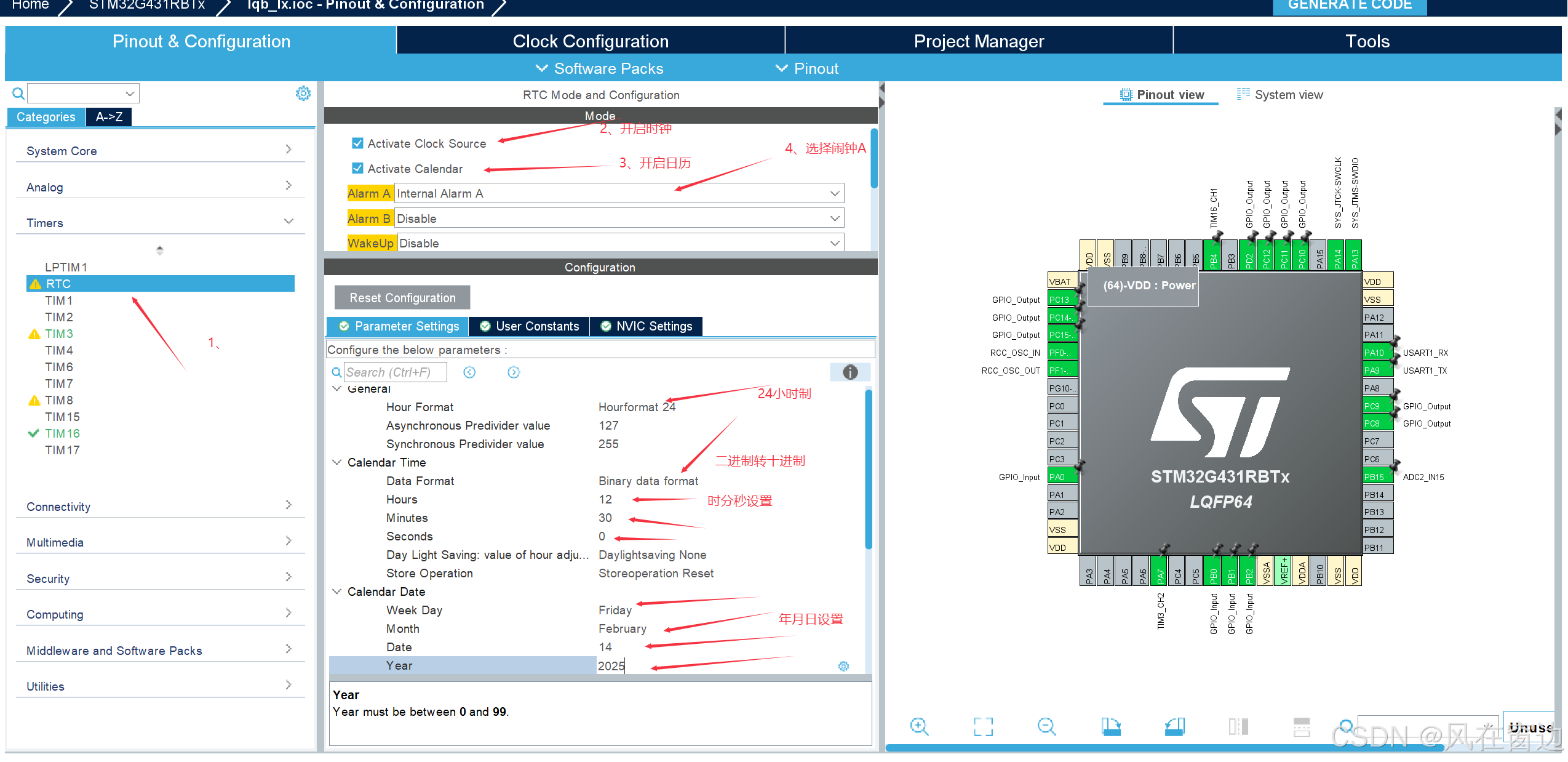This screenshot has height=762, width=1568.
Task: Select TIM16 in the Timers list
Action: pos(62,433)
